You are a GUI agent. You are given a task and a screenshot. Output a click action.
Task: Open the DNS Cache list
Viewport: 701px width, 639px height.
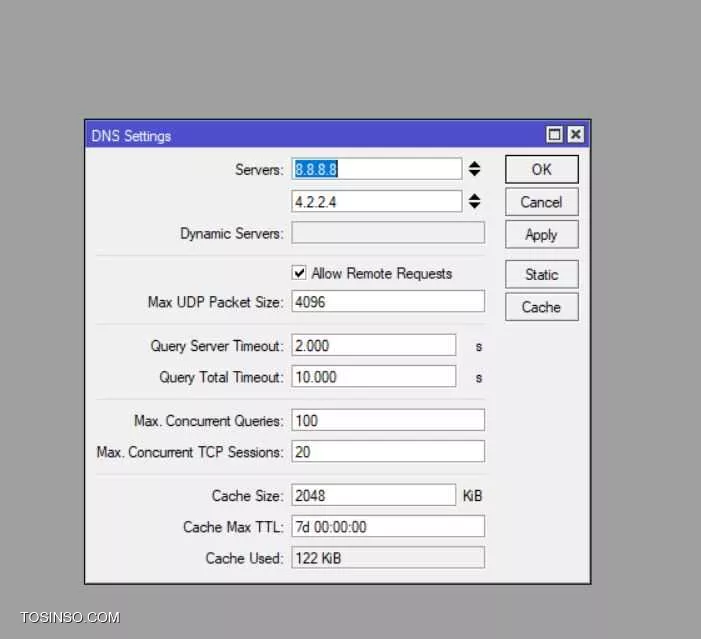tap(541, 307)
